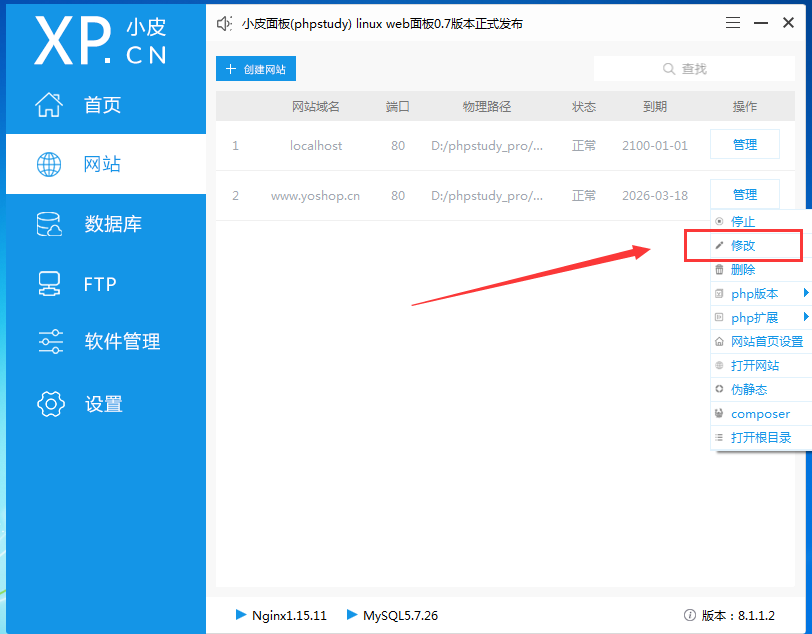Click the MySQL5.7.26 status label
Image resolution: width=812 pixels, height=634 pixels.
[x=400, y=615]
